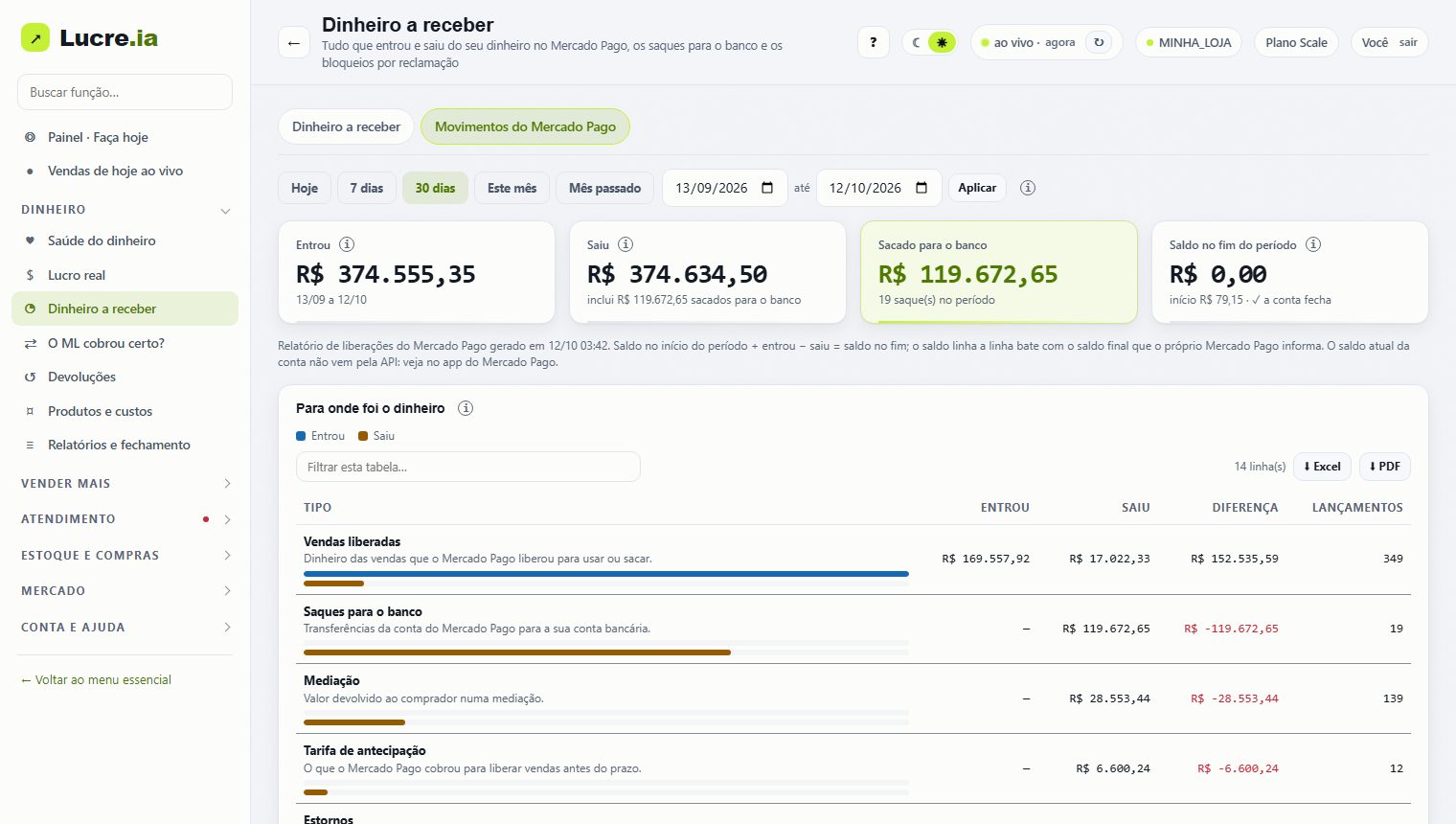Apply the selected date range
The image size is (1456, 824).
click(977, 188)
